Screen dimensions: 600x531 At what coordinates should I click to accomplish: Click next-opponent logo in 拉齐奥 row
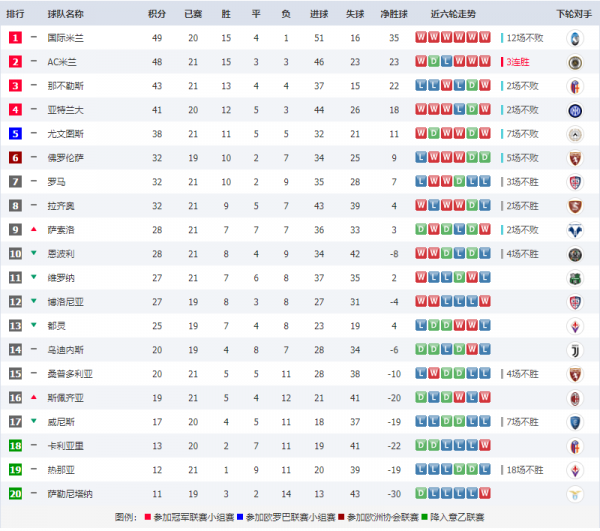575,207
